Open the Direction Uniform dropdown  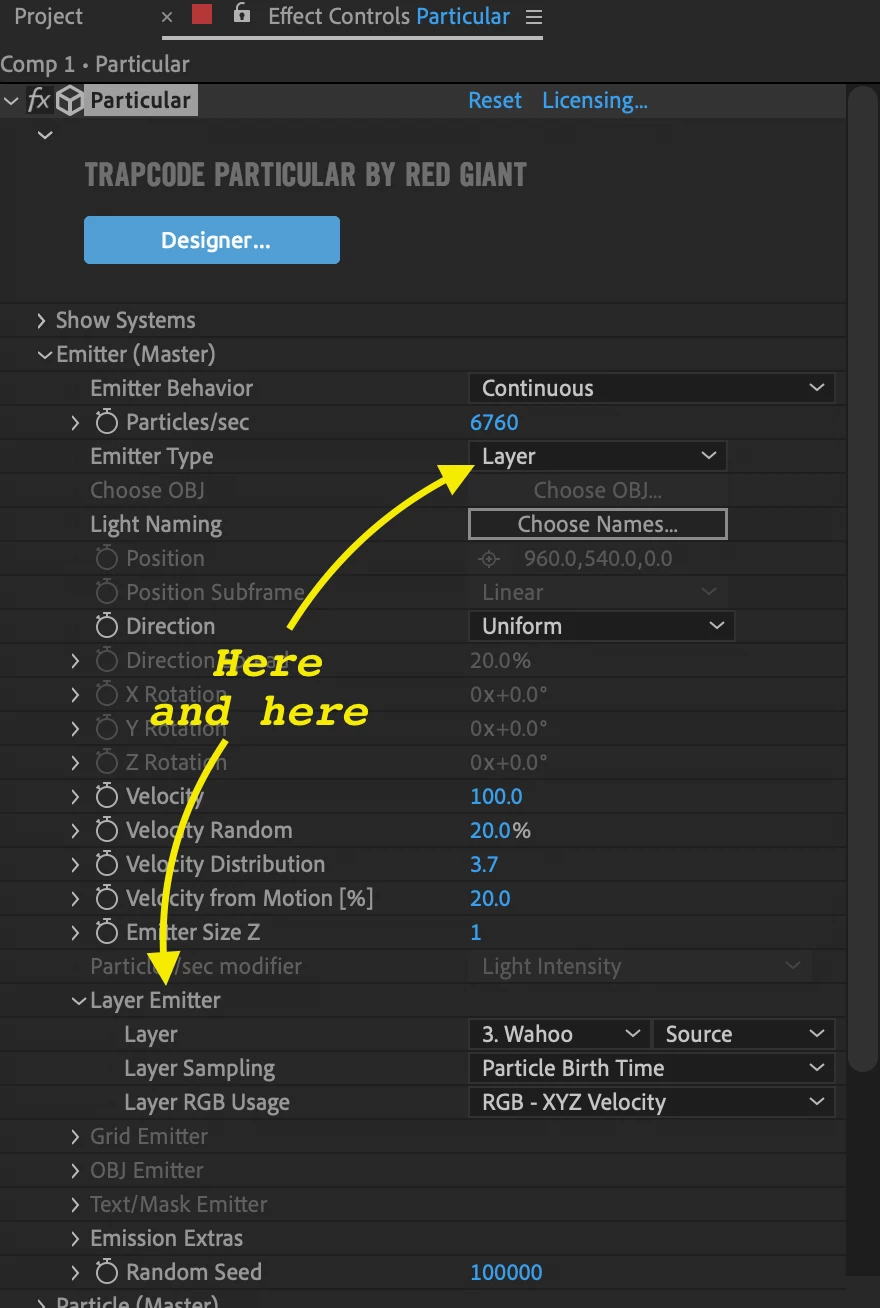point(601,626)
